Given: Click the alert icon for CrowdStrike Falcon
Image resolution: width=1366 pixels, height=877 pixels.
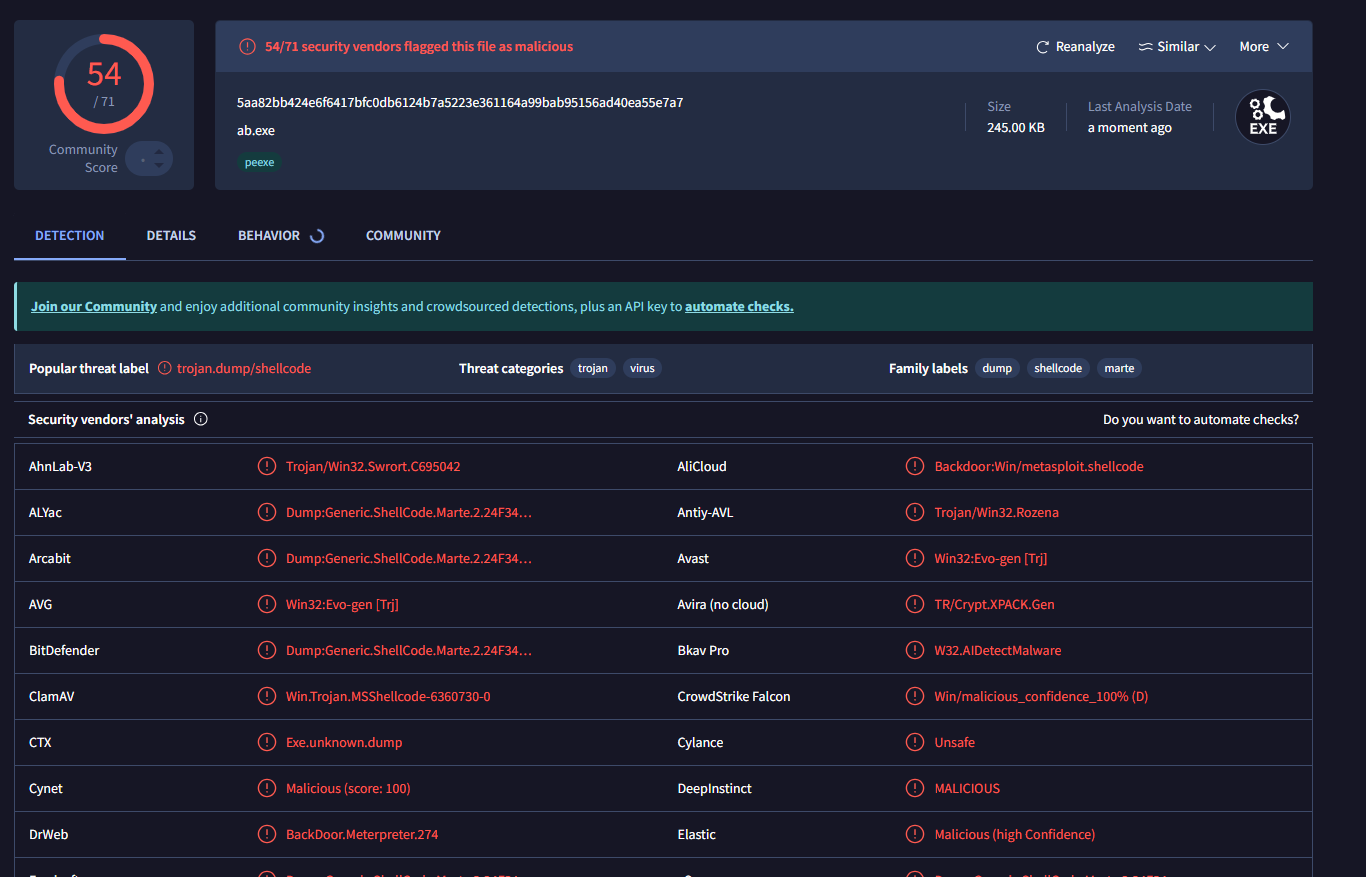Looking at the screenshot, I should coord(915,696).
